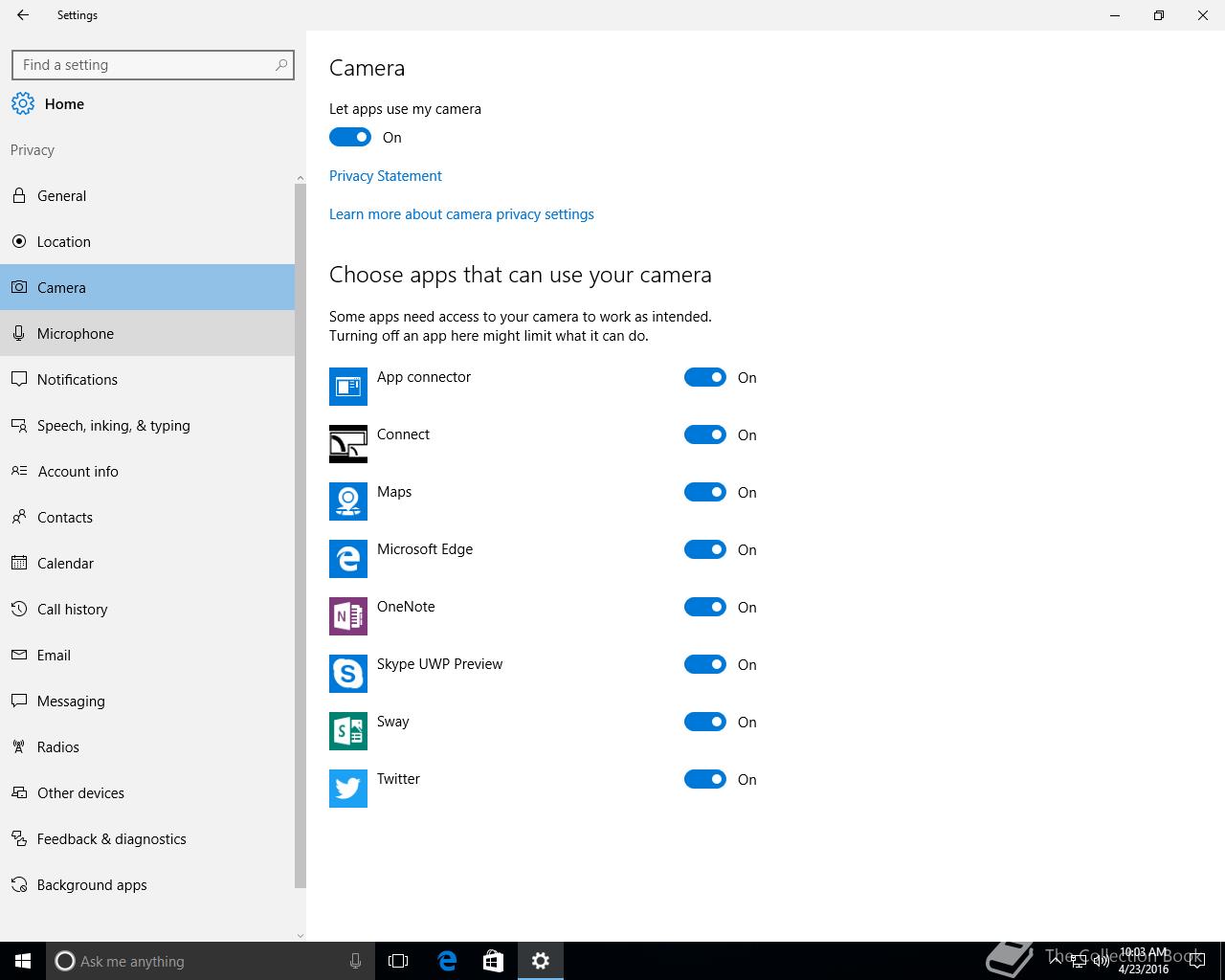1225x980 pixels.
Task: Click the sidebar scroll down arrow
Action: pyautogui.click(x=301, y=935)
